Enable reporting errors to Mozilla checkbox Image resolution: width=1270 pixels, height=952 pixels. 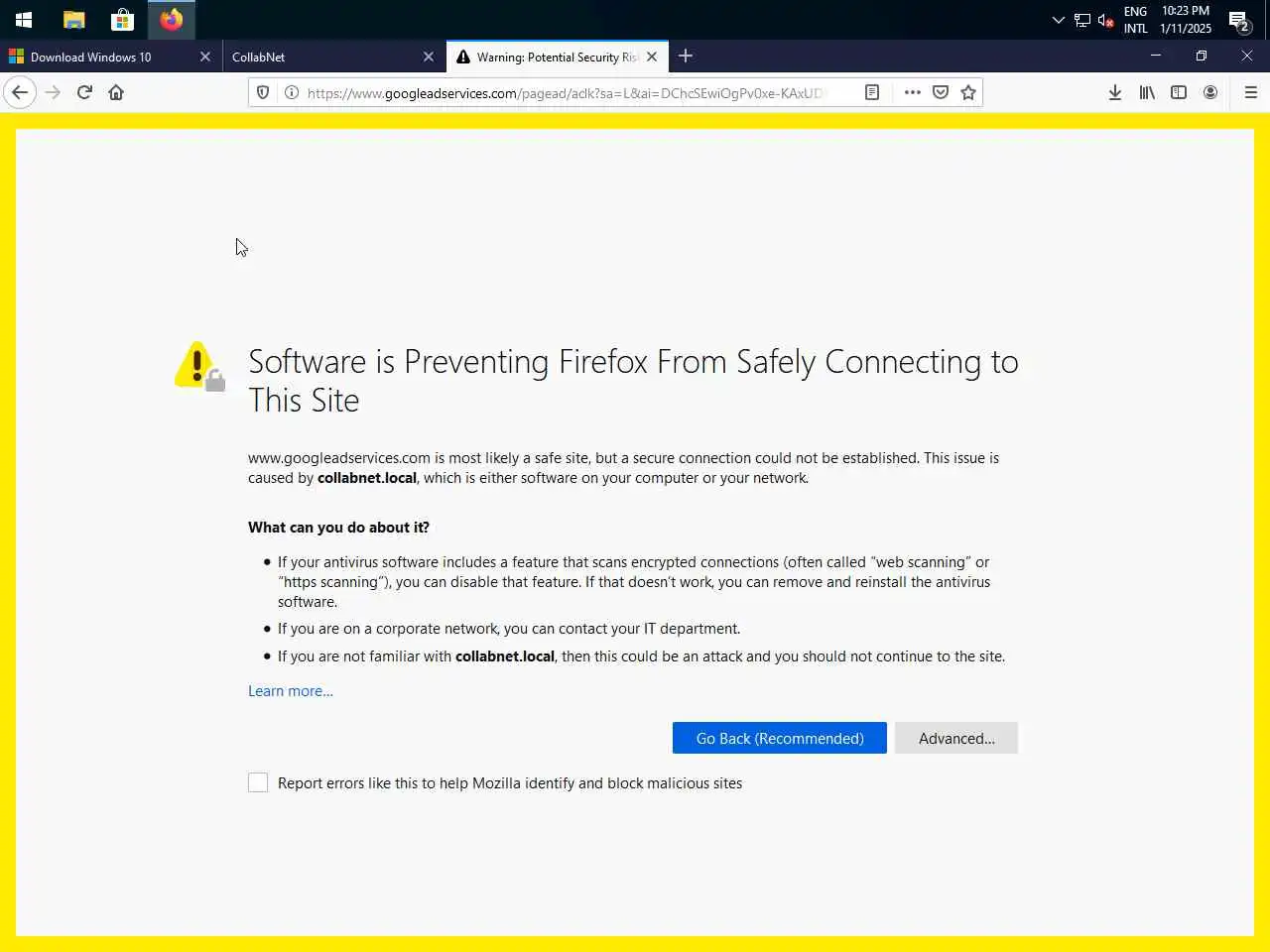(258, 782)
